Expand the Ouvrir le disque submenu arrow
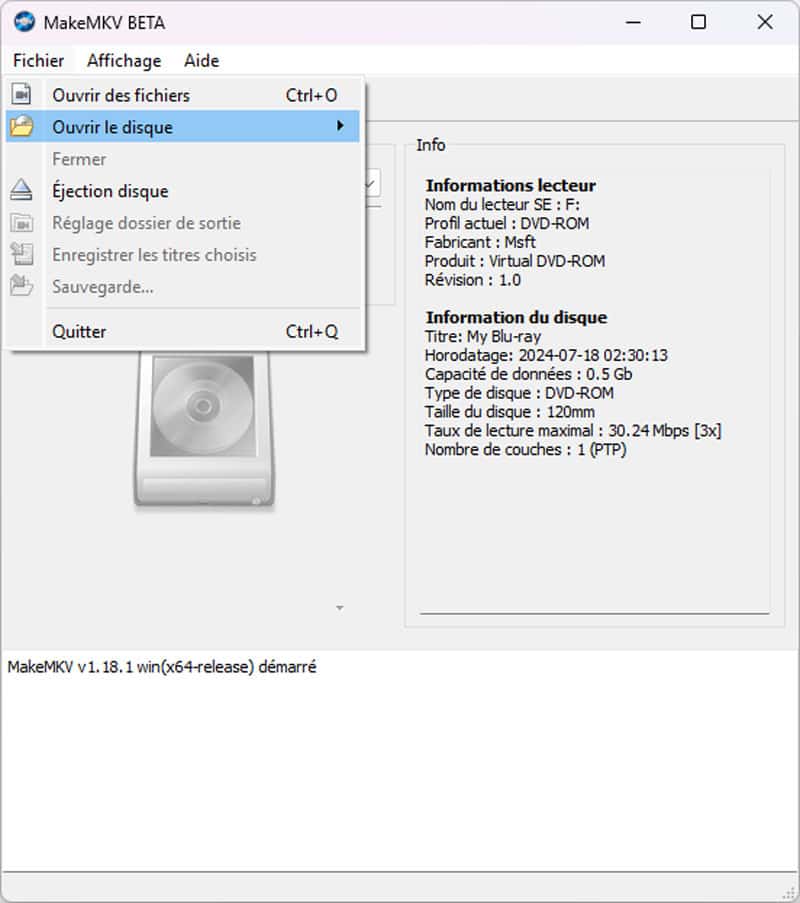 click(340, 126)
